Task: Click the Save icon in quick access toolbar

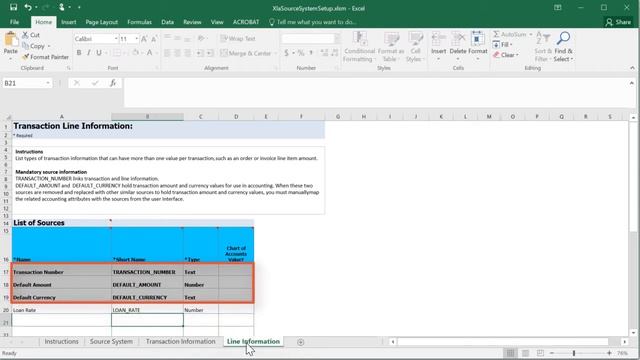Action: pos(13,7)
